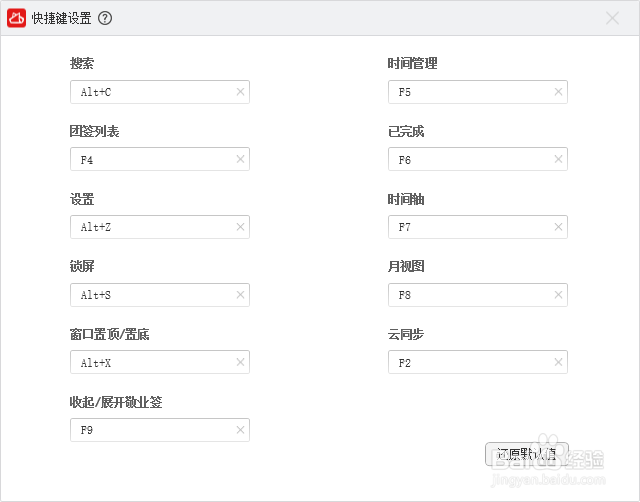Clear the 团签列表 shortcut F4
Screen dimensions: 640x502
point(240,160)
